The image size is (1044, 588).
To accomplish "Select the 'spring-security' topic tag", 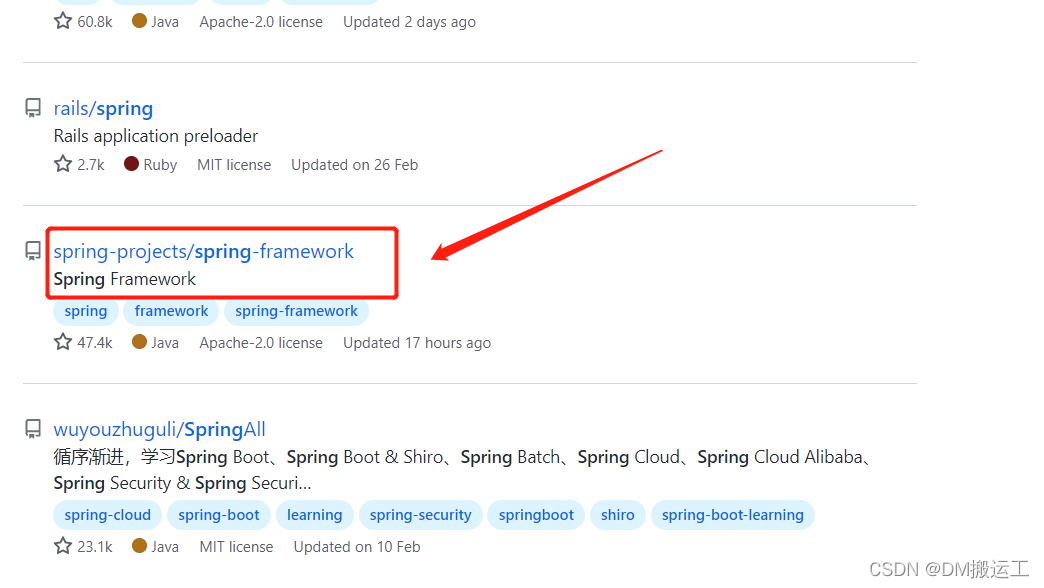I will tap(421, 515).
